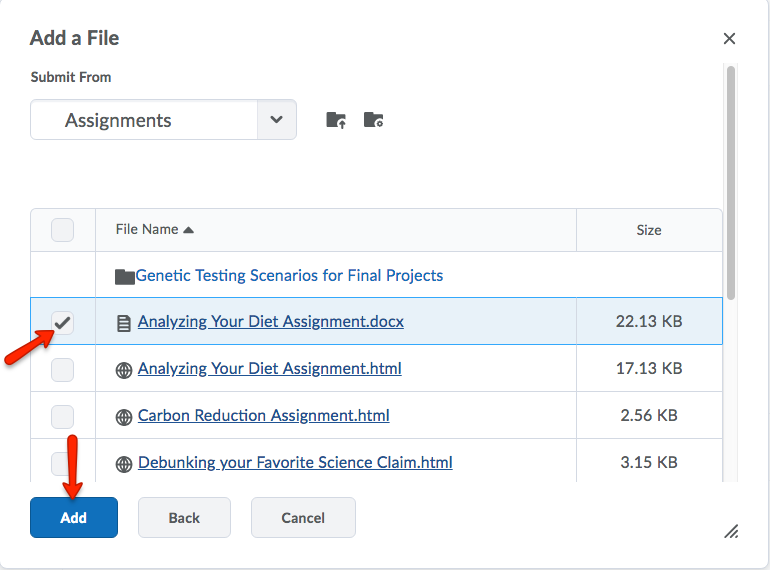
Task: Close the Add a File dialog
Action: [x=729, y=39]
